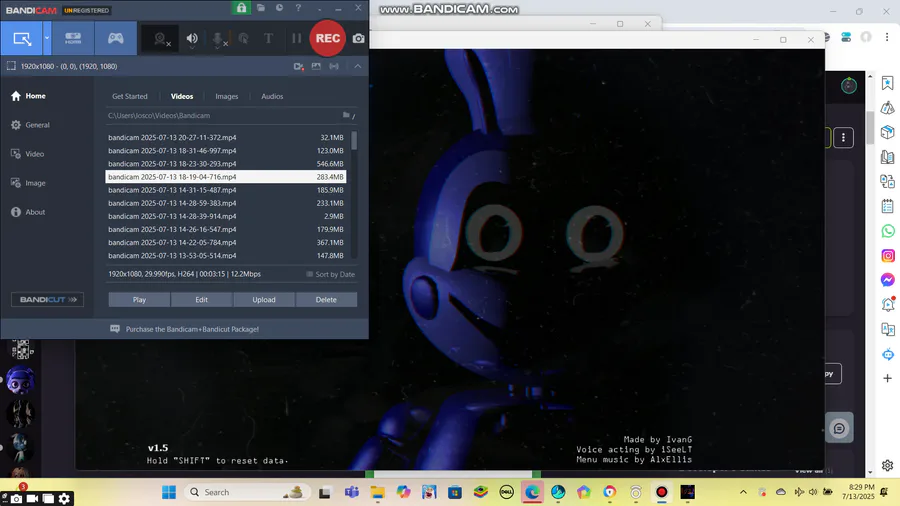
Task: Open scheduled recording clock icon
Action: [280, 7]
